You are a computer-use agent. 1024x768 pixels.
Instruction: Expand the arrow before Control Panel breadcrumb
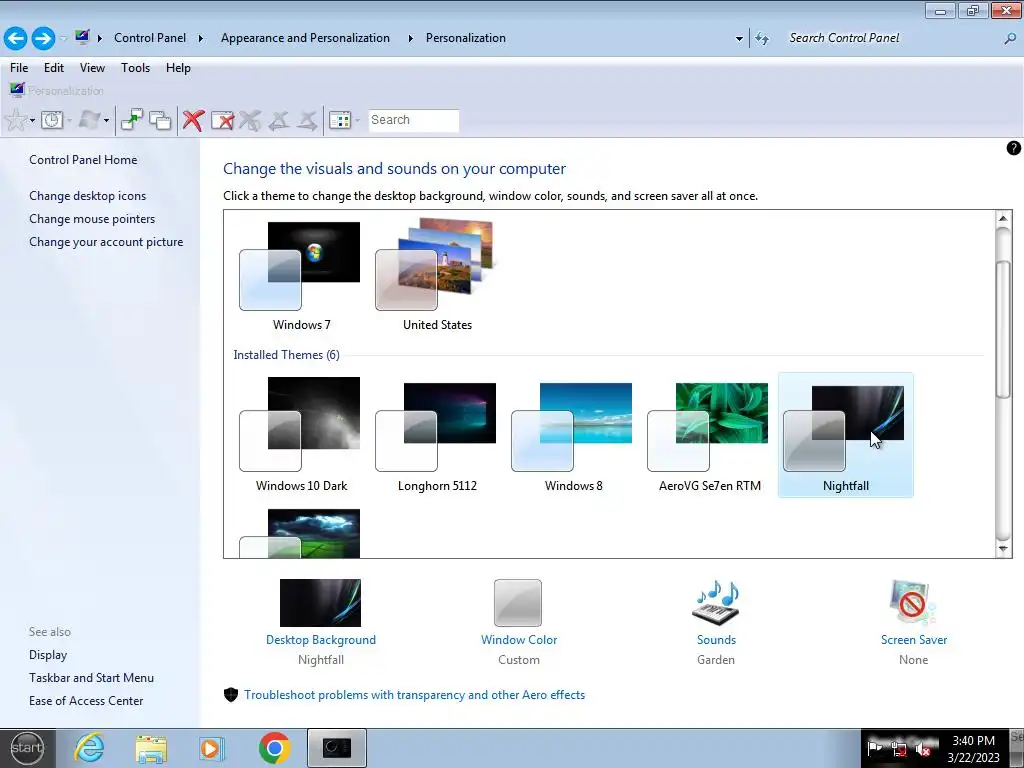point(99,39)
